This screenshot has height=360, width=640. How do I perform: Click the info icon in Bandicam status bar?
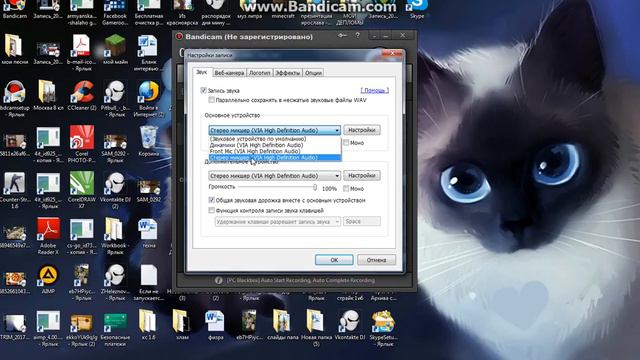click(x=218, y=280)
